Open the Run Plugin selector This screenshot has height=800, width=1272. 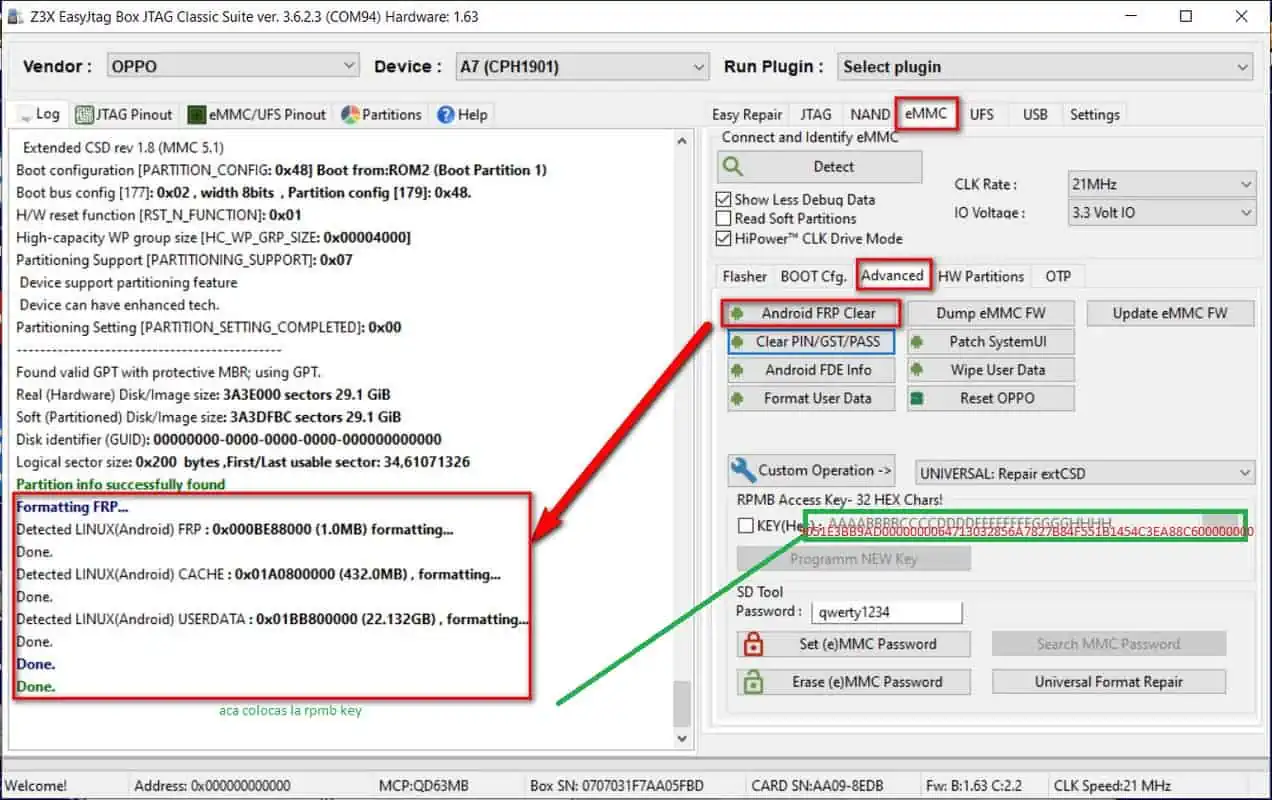coord(1044,67)
